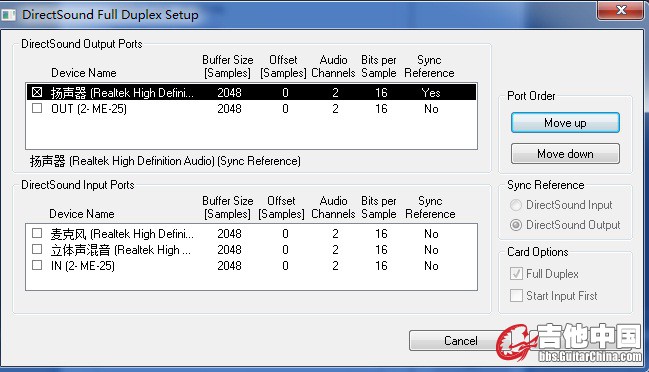Click the 2048 buffer size of 扬声器 output

tap(229, 93)
